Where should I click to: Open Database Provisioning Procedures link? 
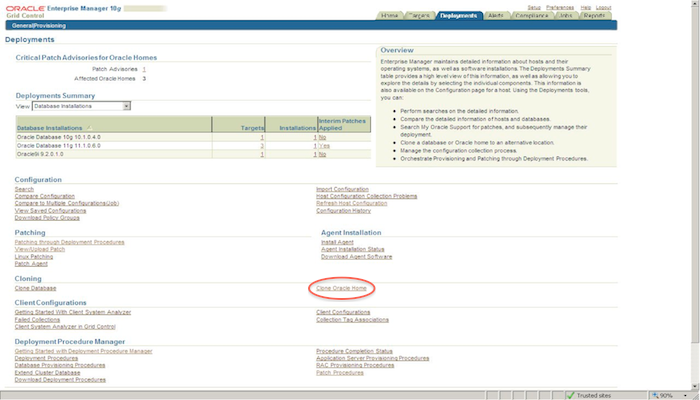(x=60, y=366)
